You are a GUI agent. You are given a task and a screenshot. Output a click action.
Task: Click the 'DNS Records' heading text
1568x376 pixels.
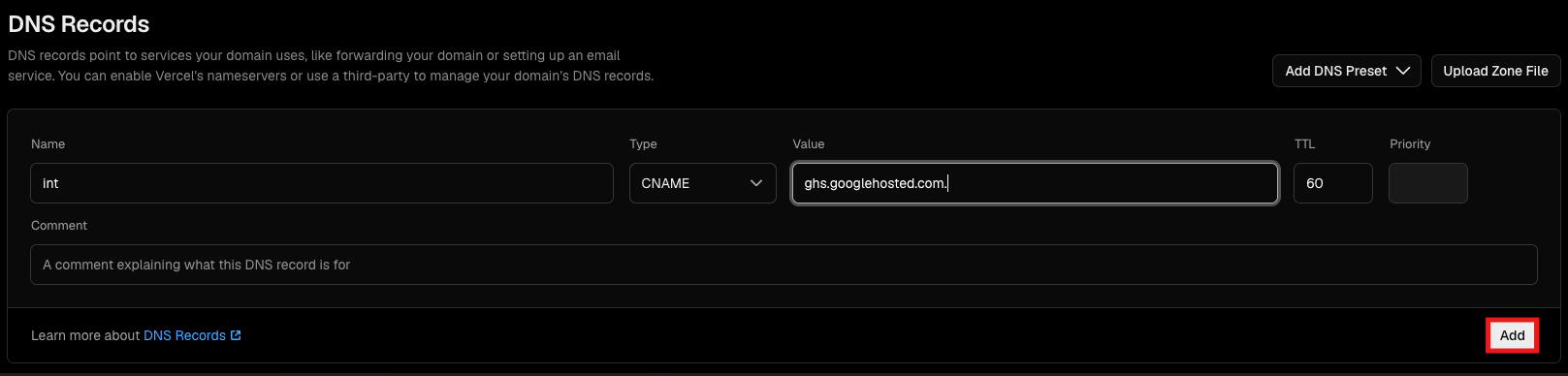pos(79,24)
